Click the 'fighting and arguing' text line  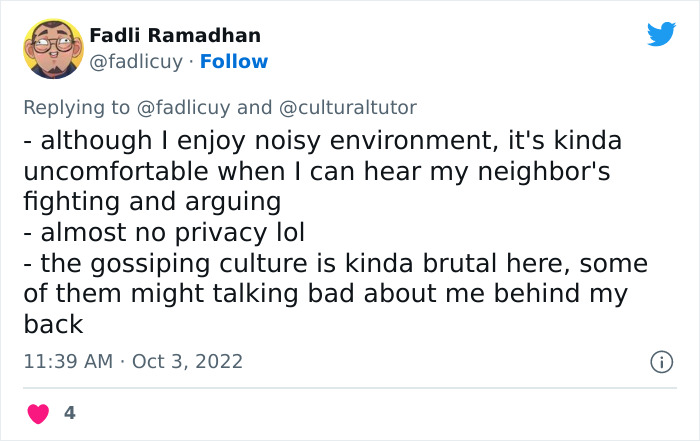tap(151, 201)
